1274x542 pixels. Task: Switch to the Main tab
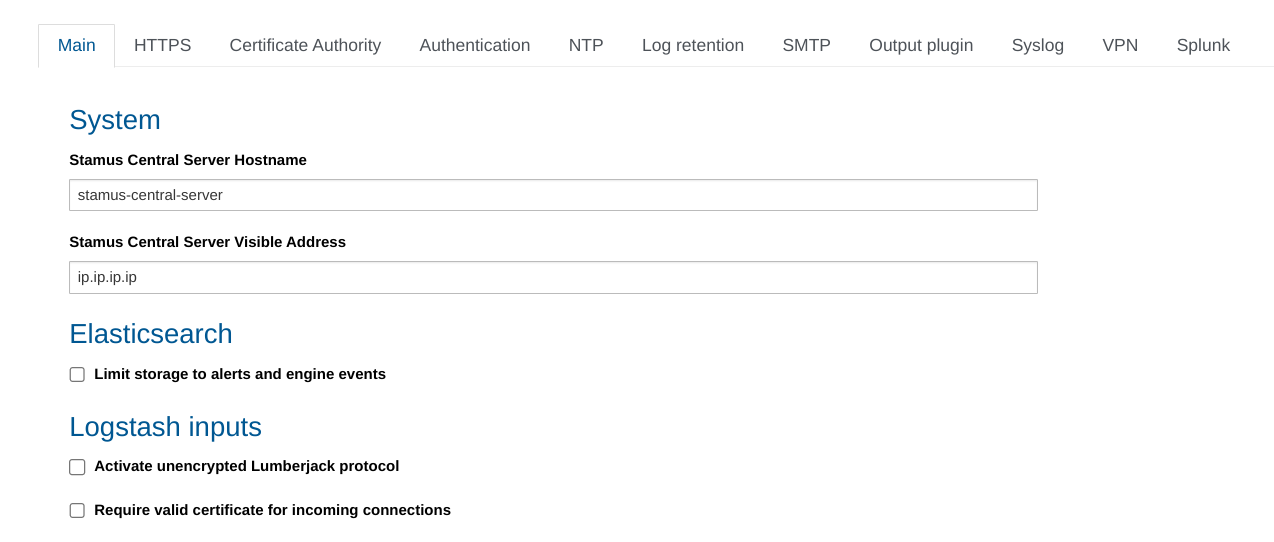pos(76,45)
